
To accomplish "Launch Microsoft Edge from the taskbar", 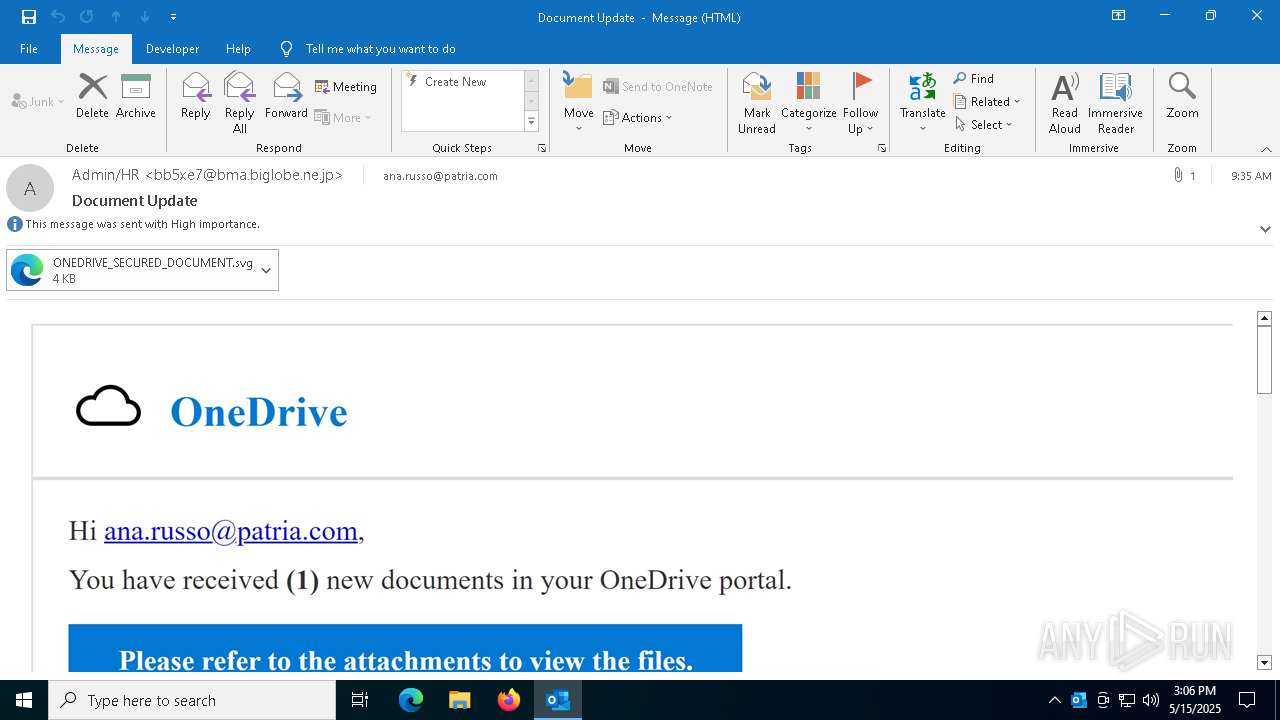I will [x=411, y=700].
